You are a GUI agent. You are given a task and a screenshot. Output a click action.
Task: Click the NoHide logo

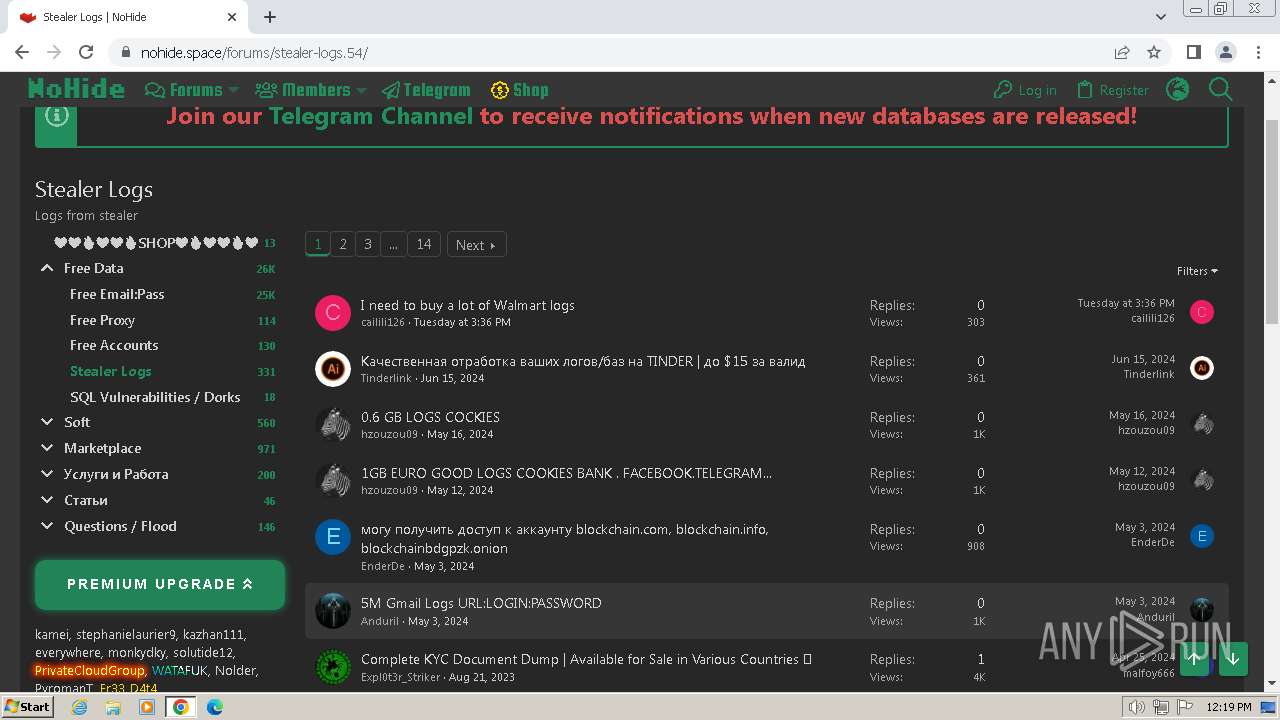[76, 89]
